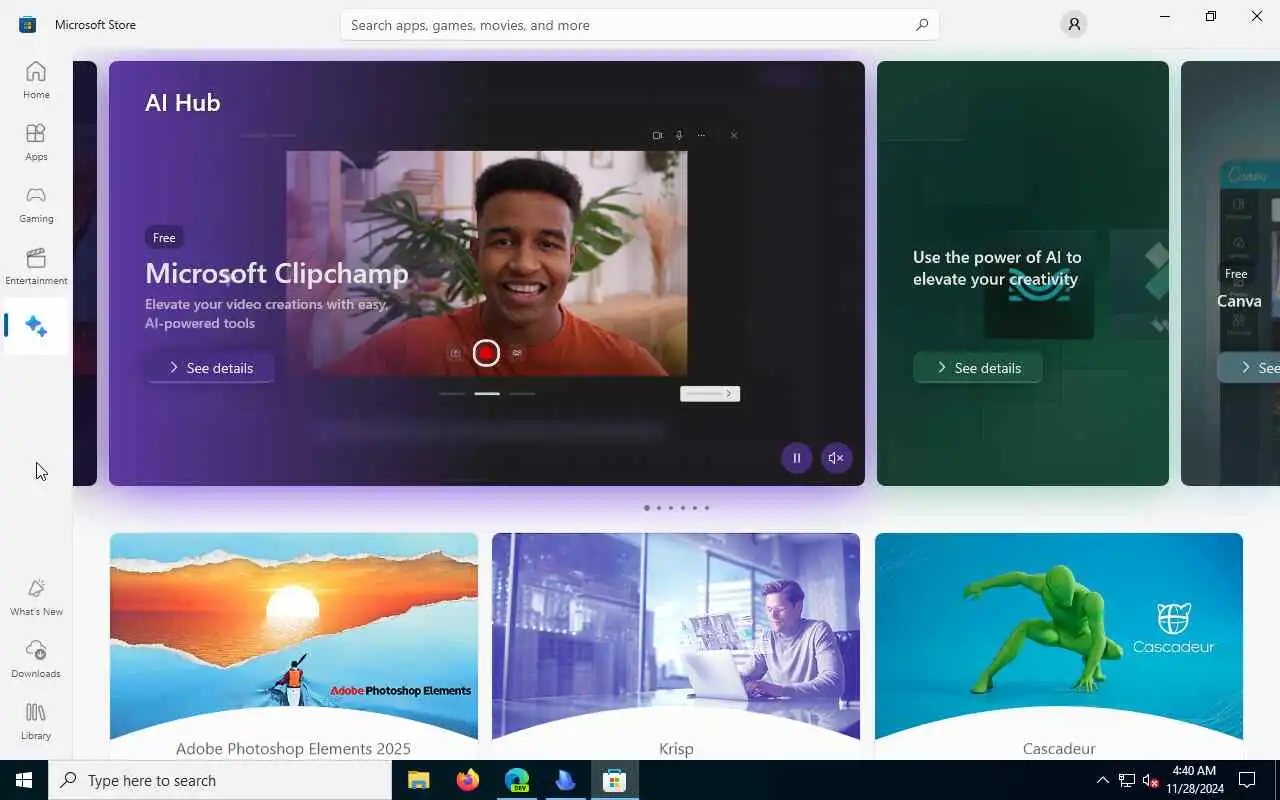
Task: Open Entertainment section in sidebar
Action: pos(36,266)
